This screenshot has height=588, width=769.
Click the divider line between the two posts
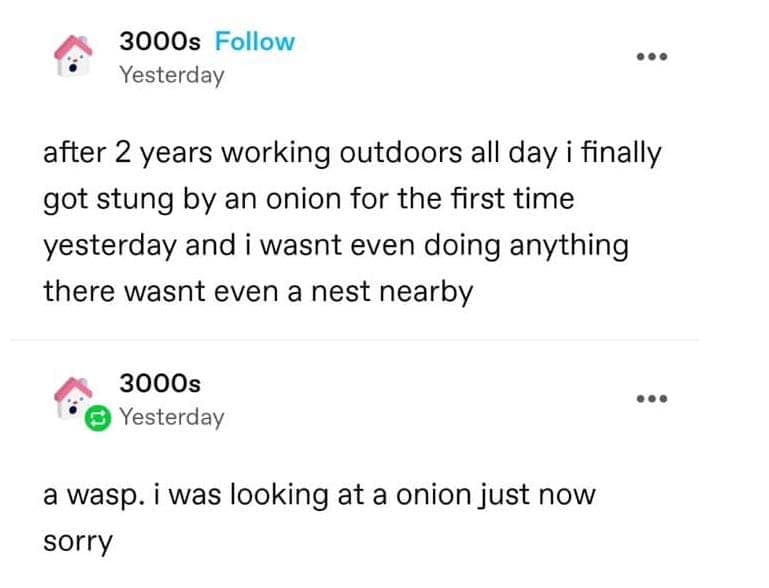[370, 340]
